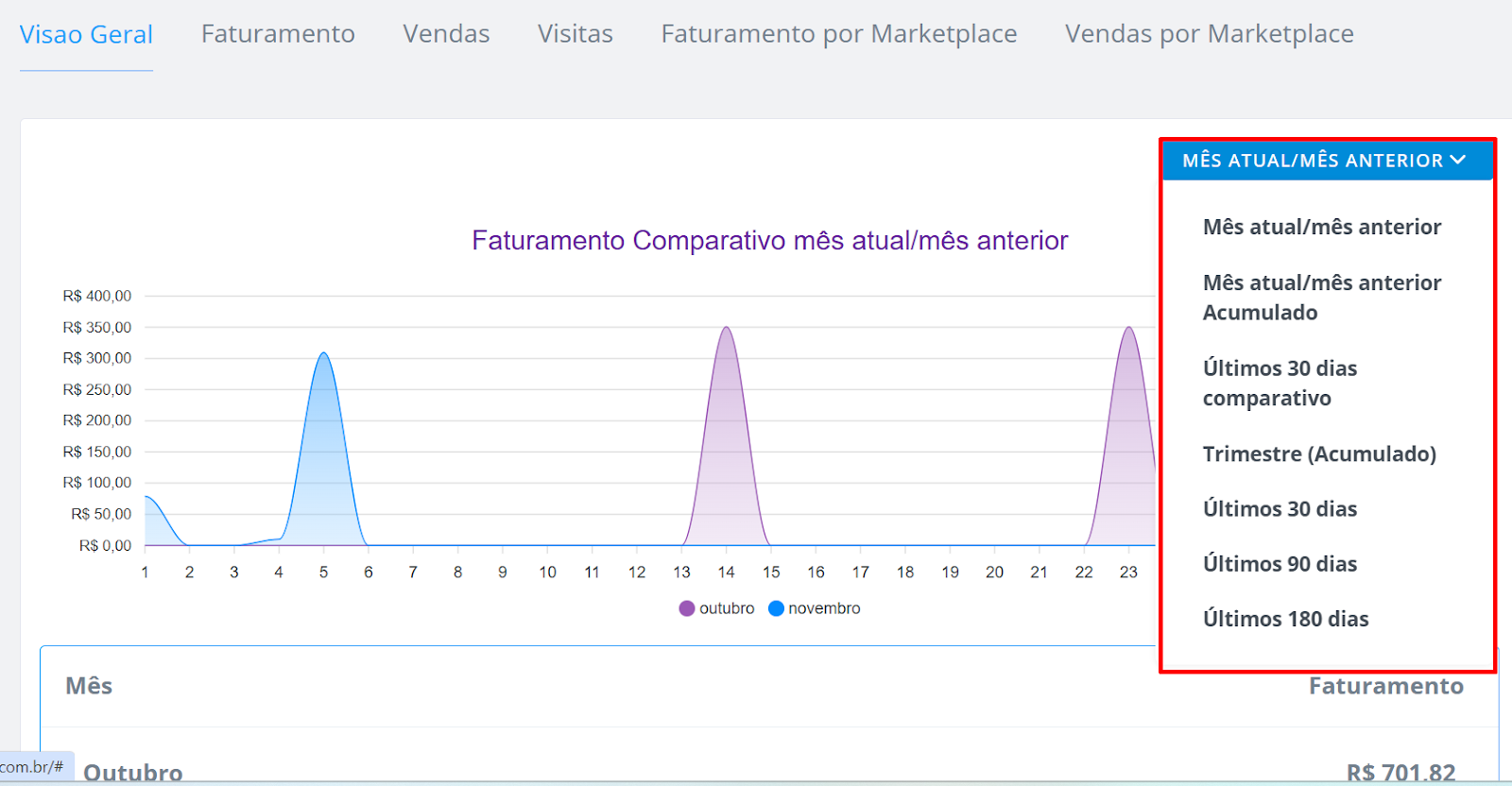
Task: Click the 'Faturamento' column header
Action: [1385, 686]
